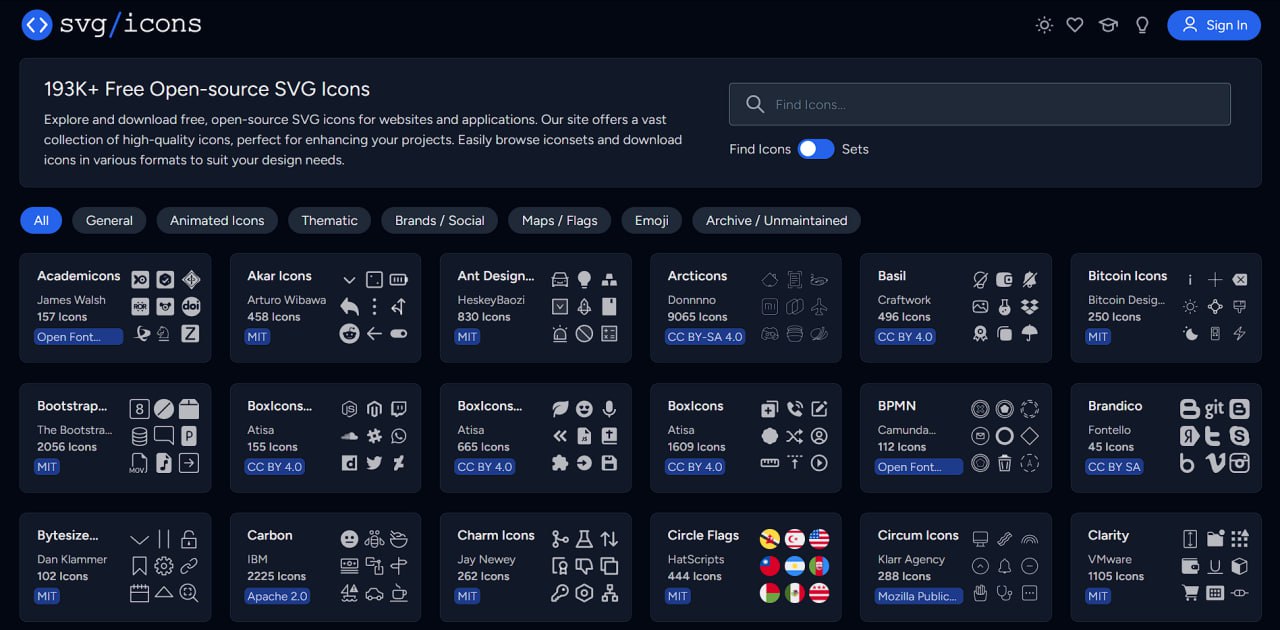Click the Apache 2.0 license badge on Carbon
1280x630 pixels.
[277, 596]
